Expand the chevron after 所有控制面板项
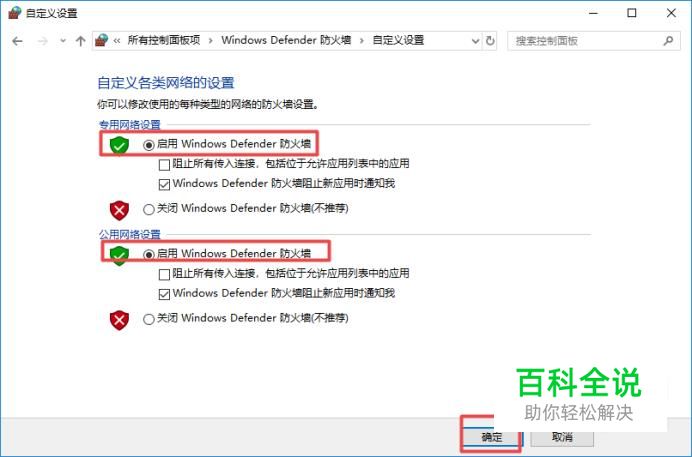This screenshot has height=457, width=692. click(211, 41)
